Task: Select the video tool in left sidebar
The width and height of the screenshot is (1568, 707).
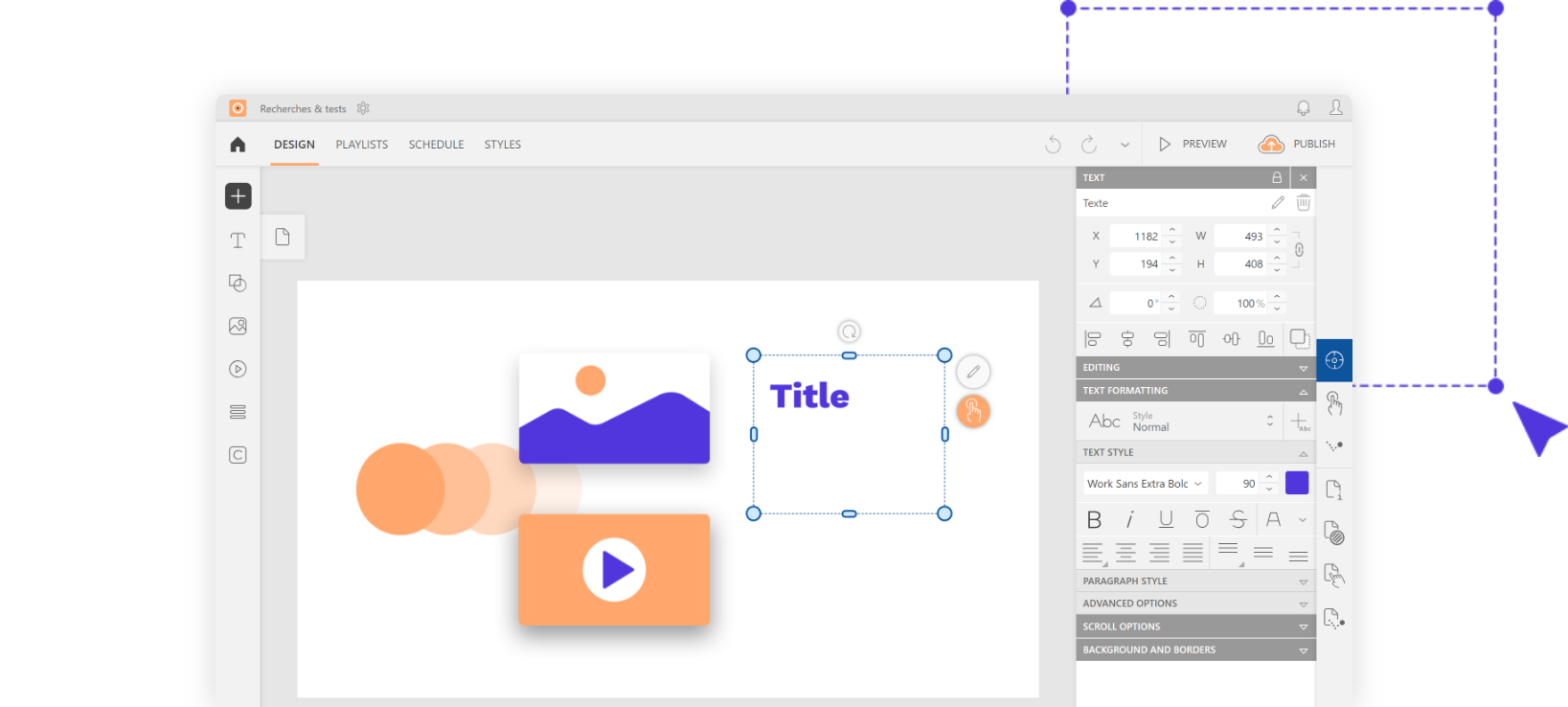Action: coord(238,369)
